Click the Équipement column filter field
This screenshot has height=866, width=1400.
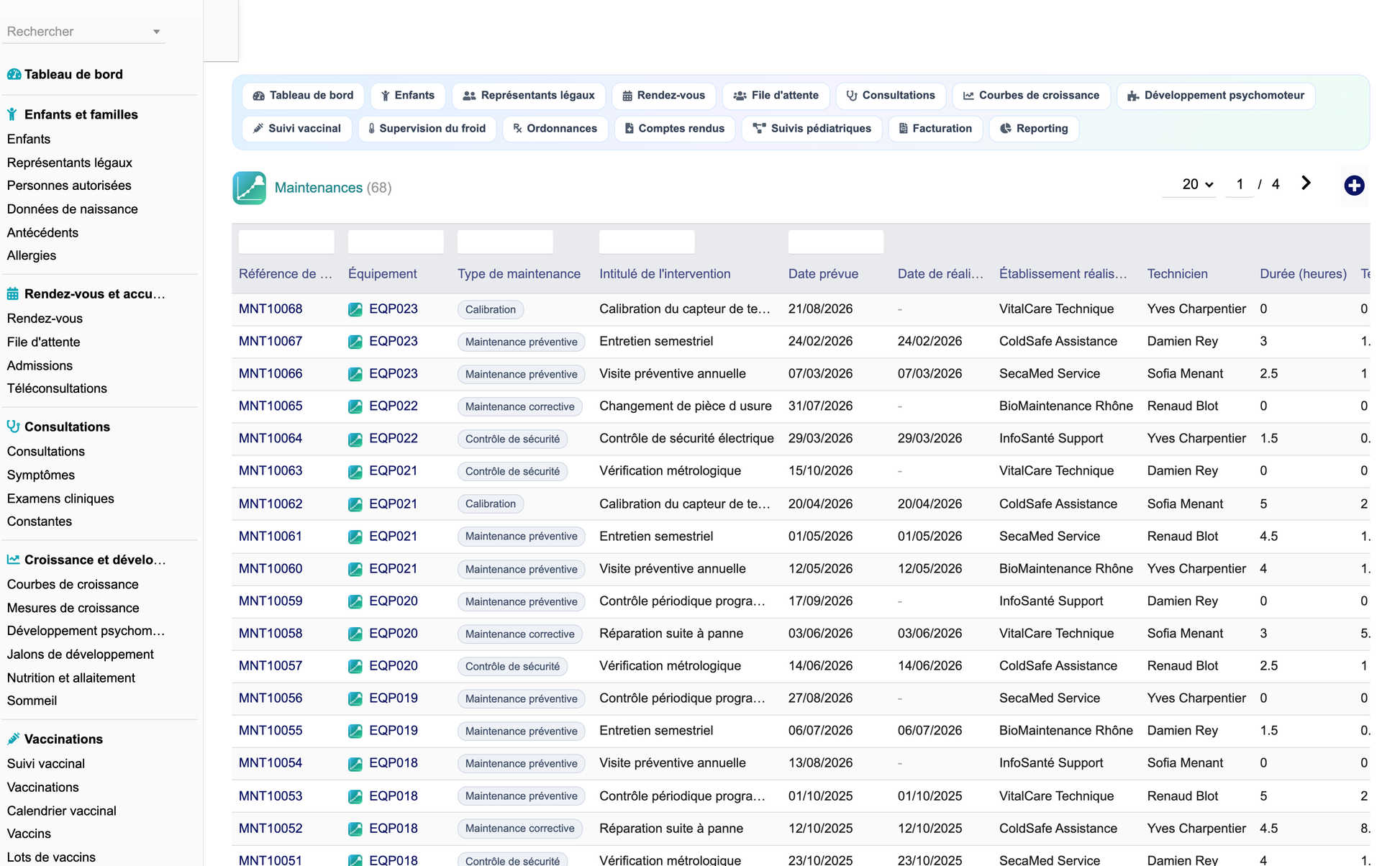click(396, 242)
